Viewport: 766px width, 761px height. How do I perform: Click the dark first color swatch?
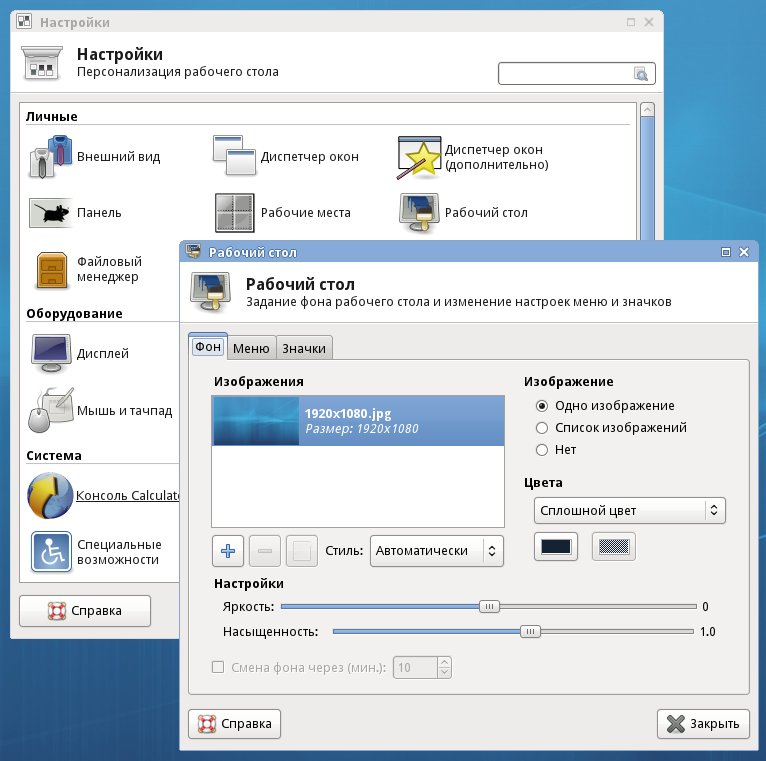coord(556,547)
